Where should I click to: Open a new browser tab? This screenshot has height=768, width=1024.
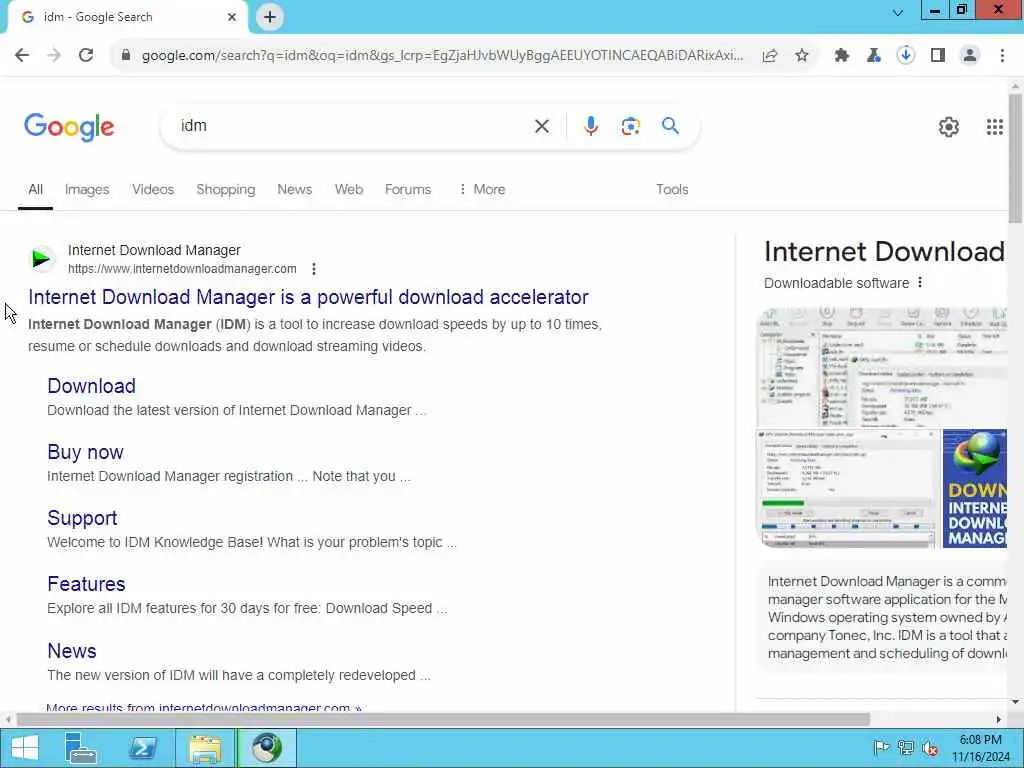pos(270,17)
